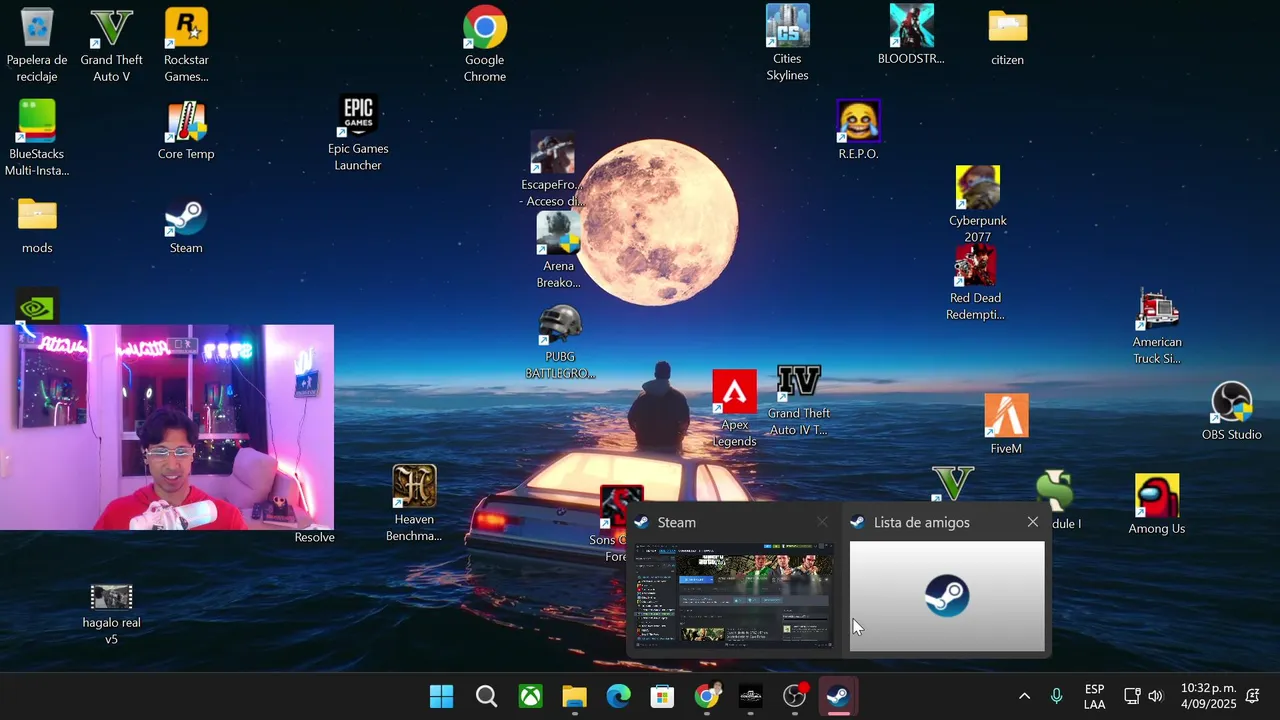
Task: Select the Cyberpunk 2077 desktop shortcut
Action: (978, 205)
